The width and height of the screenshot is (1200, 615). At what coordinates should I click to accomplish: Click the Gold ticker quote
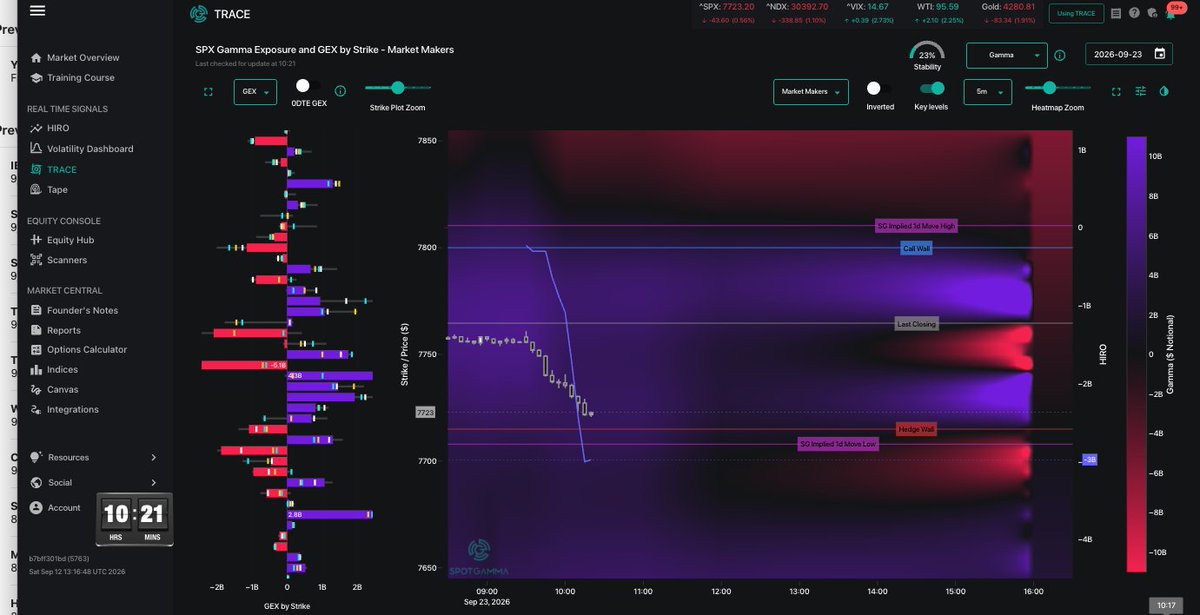[x=1011, y=12]
